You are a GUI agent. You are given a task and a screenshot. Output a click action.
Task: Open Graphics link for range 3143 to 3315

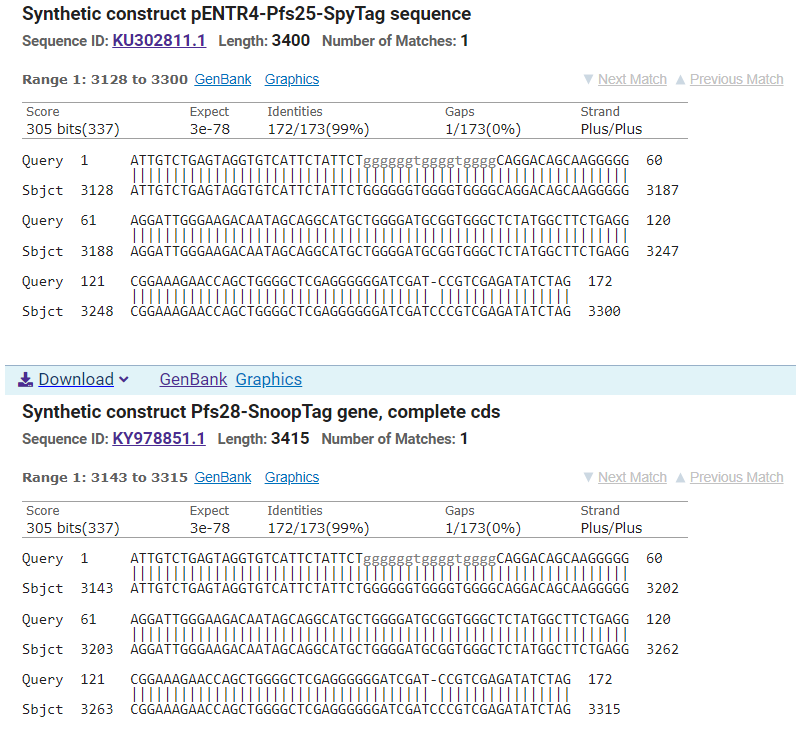pyautogui.click(x=292, y=478)
